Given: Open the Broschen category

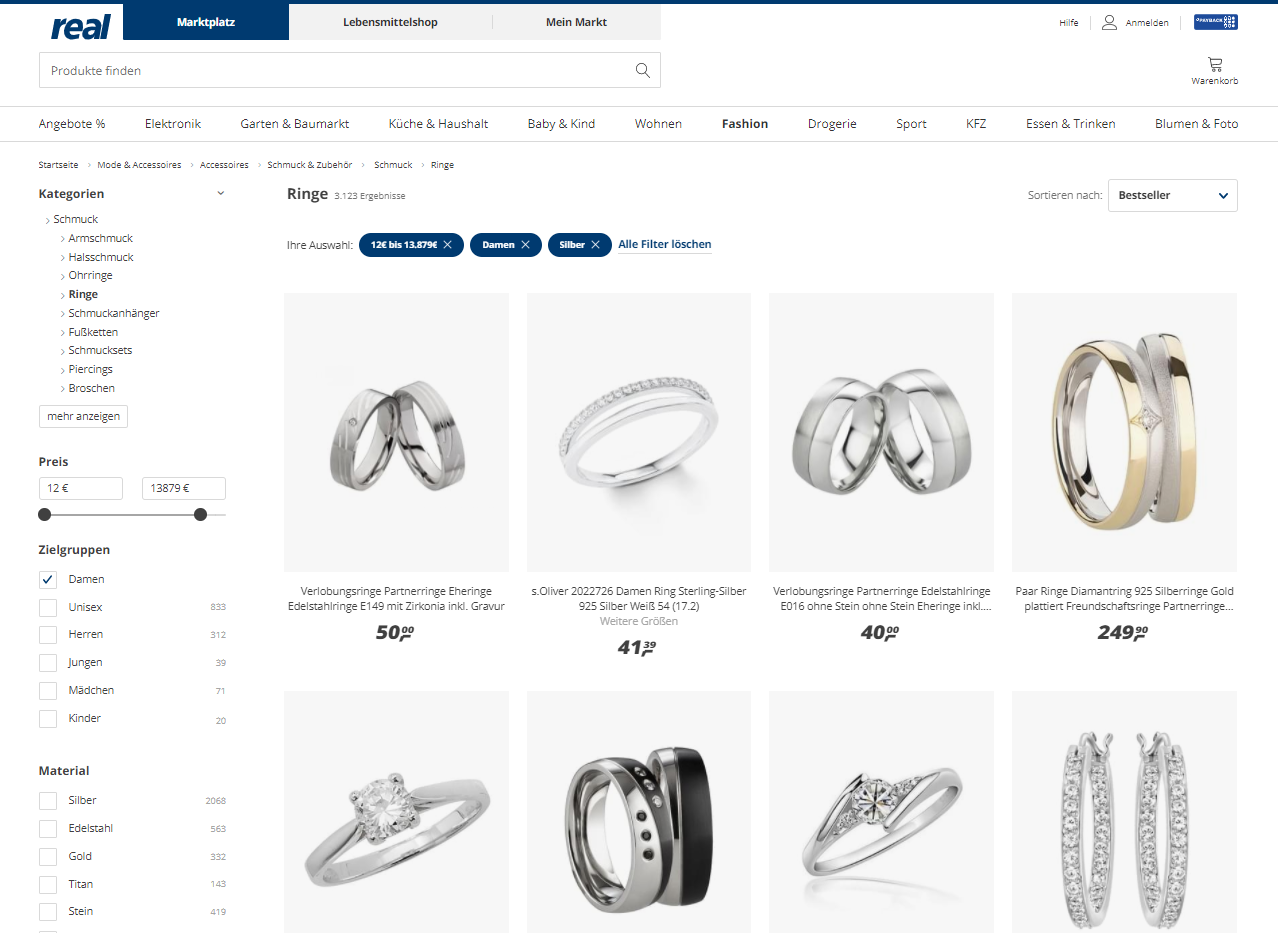Looking at the screenshot, I should (91, 388).
